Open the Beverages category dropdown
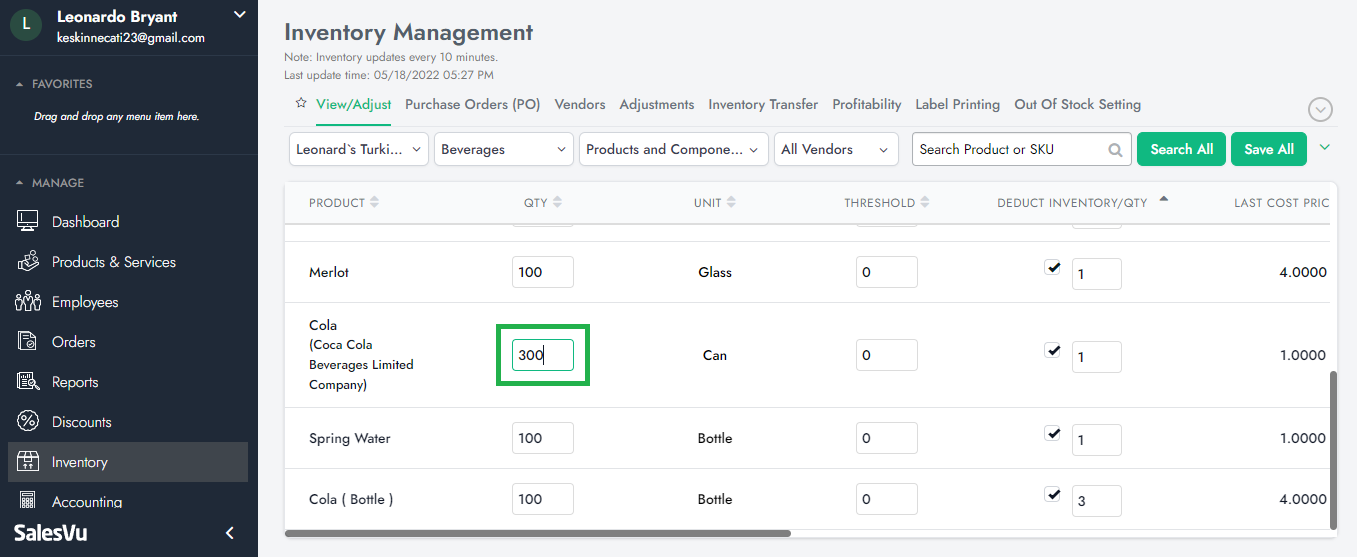Screen dimensions: 1357x557 503,149
